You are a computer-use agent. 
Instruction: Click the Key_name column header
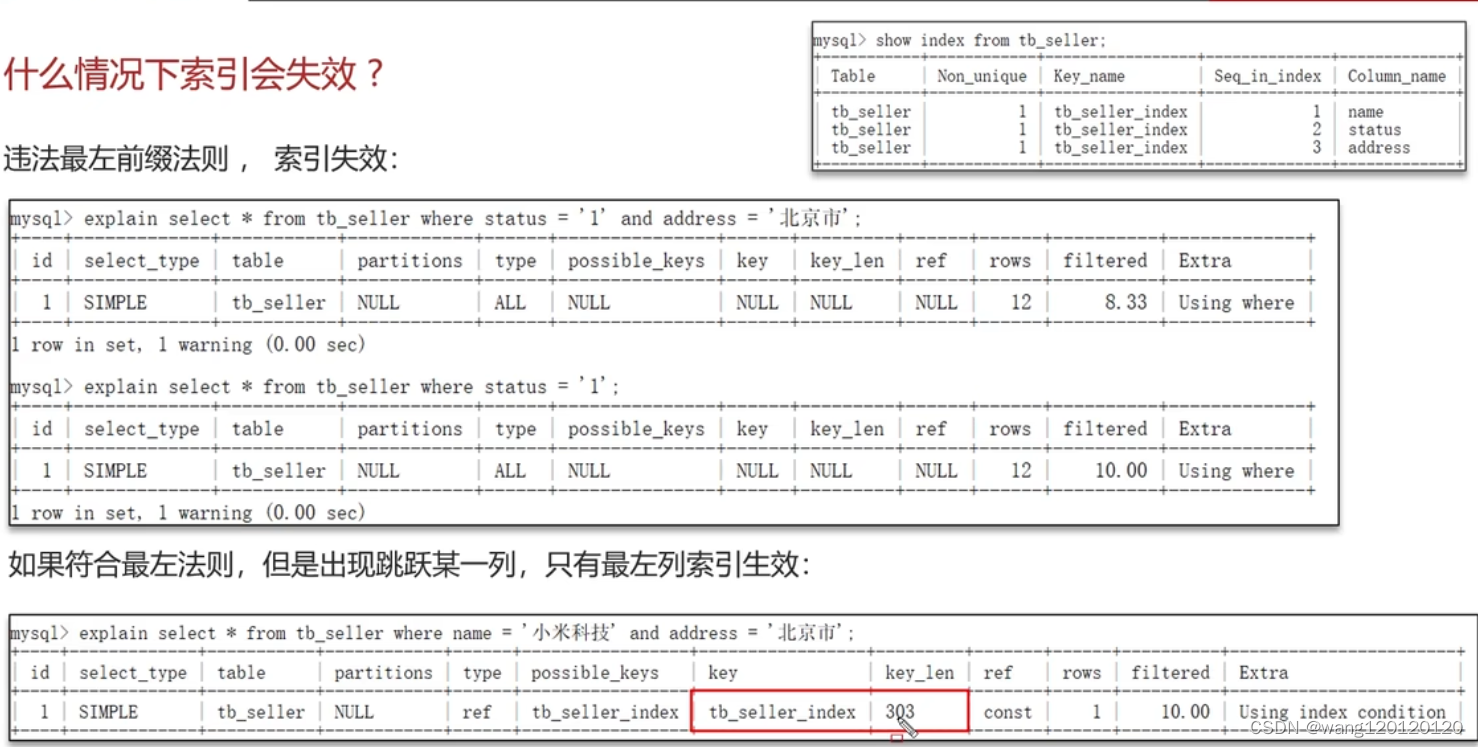[1089, 76]
